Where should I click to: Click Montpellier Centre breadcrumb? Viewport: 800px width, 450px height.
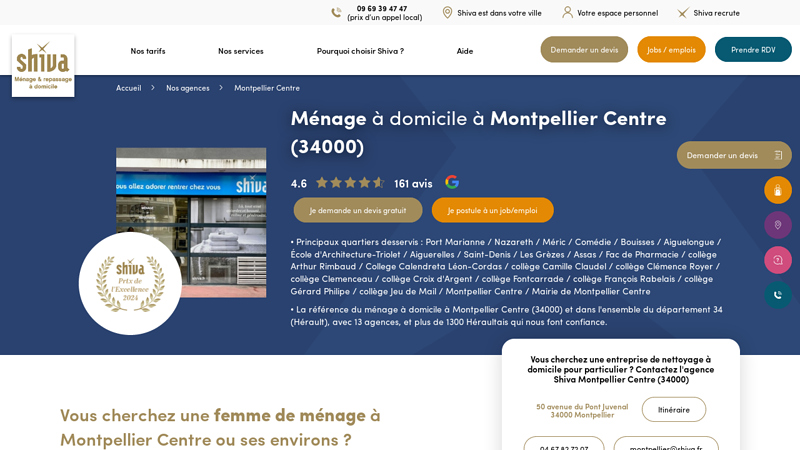coord(267,88)
